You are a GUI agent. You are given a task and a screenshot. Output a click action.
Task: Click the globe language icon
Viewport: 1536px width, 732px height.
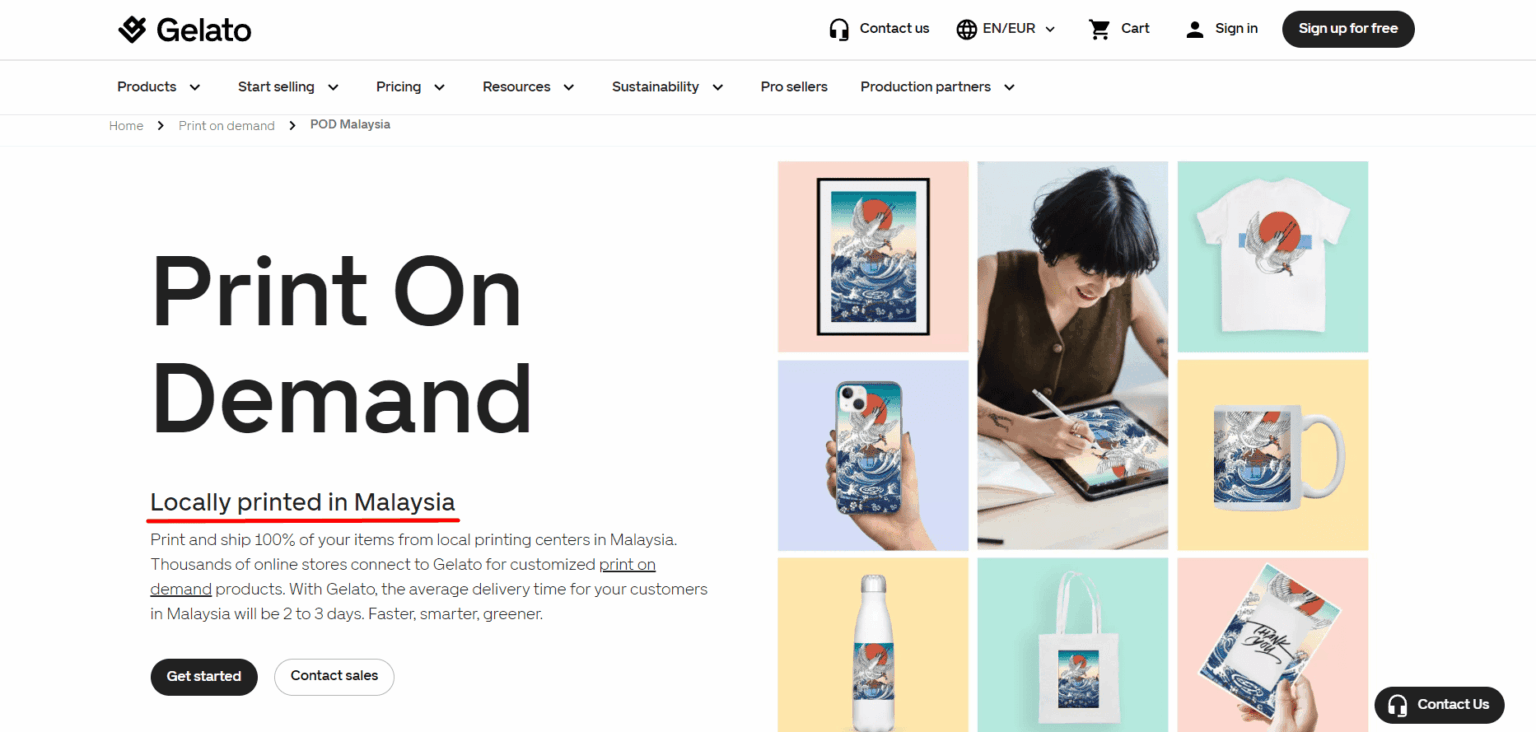point(966,29)
